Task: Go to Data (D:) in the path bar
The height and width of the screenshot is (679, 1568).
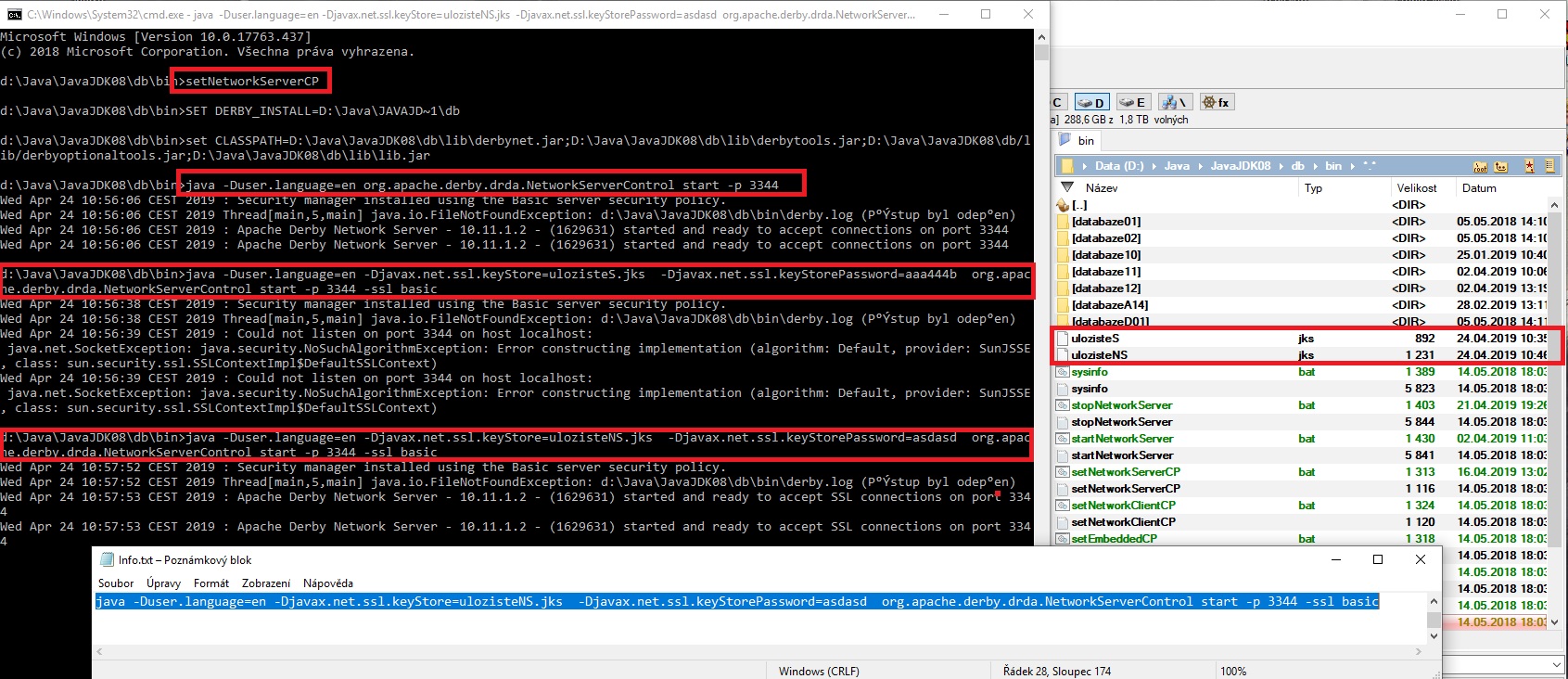Action: point(1119,166)
